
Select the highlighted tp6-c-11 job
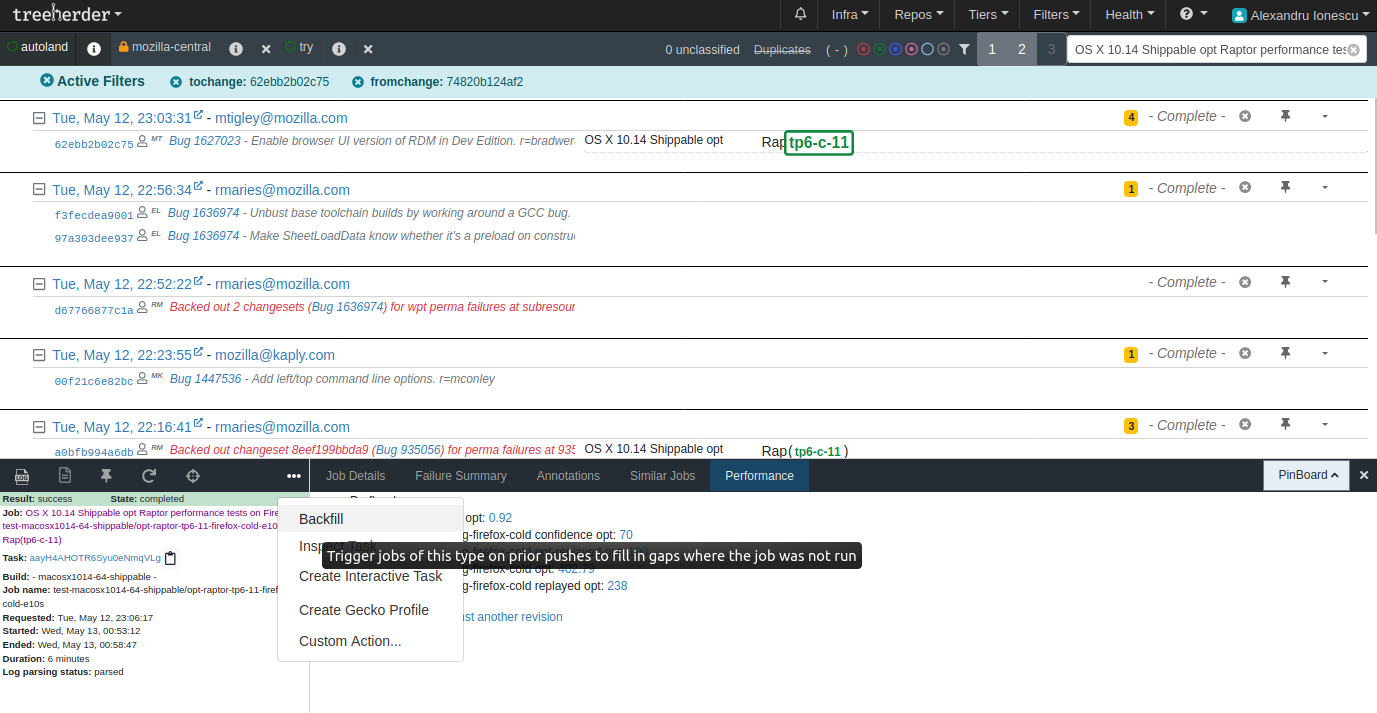[x=819, y=143]
